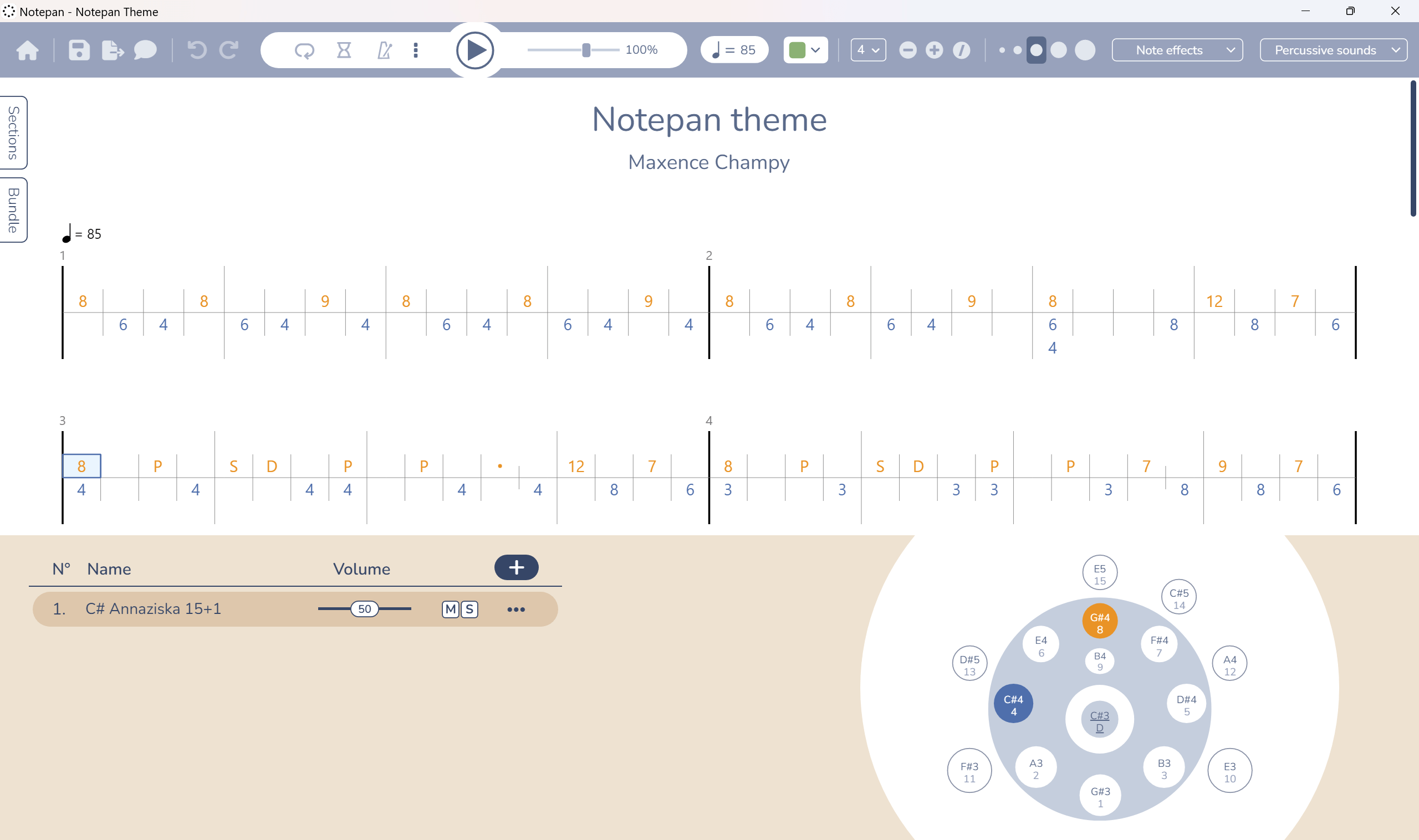Click the author name Maxence Champy
This screenshot has width=1419, height=840.
(709, 162)
